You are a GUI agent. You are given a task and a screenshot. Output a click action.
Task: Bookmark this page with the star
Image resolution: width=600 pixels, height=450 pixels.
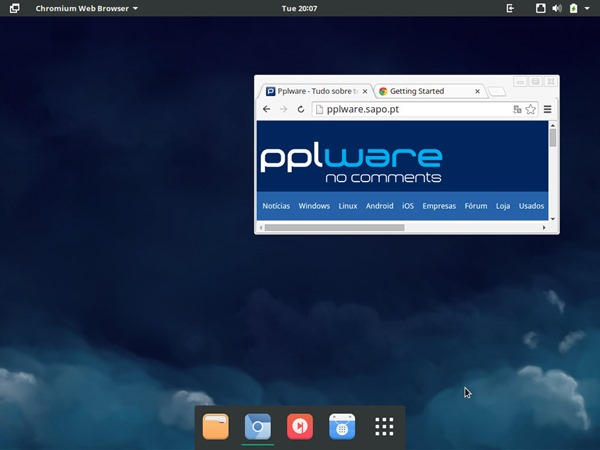point(530,109)
